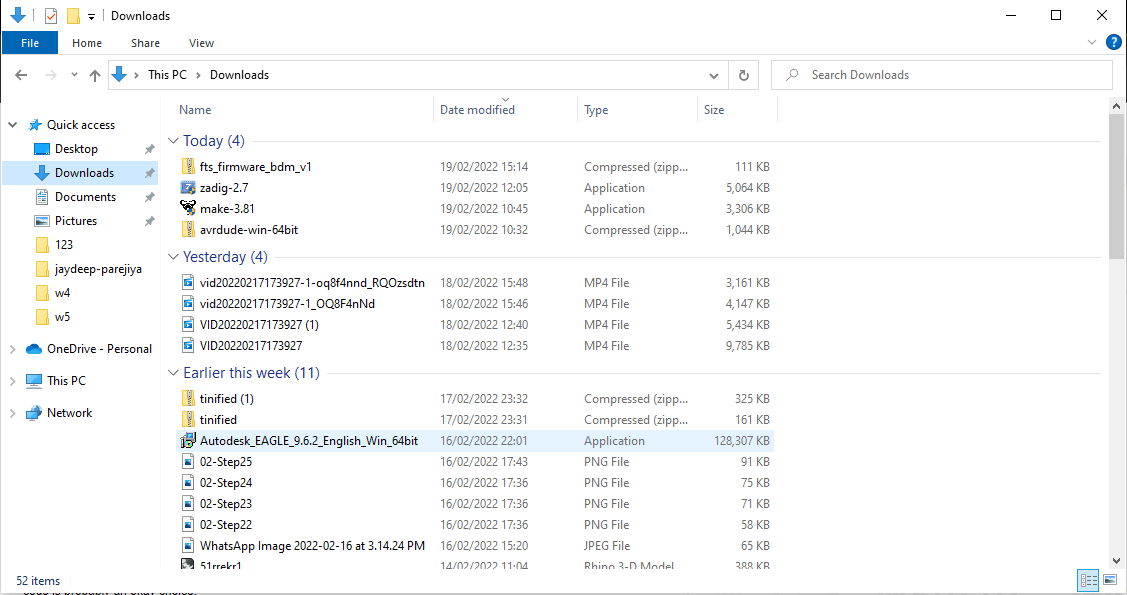Viewport: 1127px width, 595px height.
Task: Expand the This PC tree node
Action: (12, 381)
